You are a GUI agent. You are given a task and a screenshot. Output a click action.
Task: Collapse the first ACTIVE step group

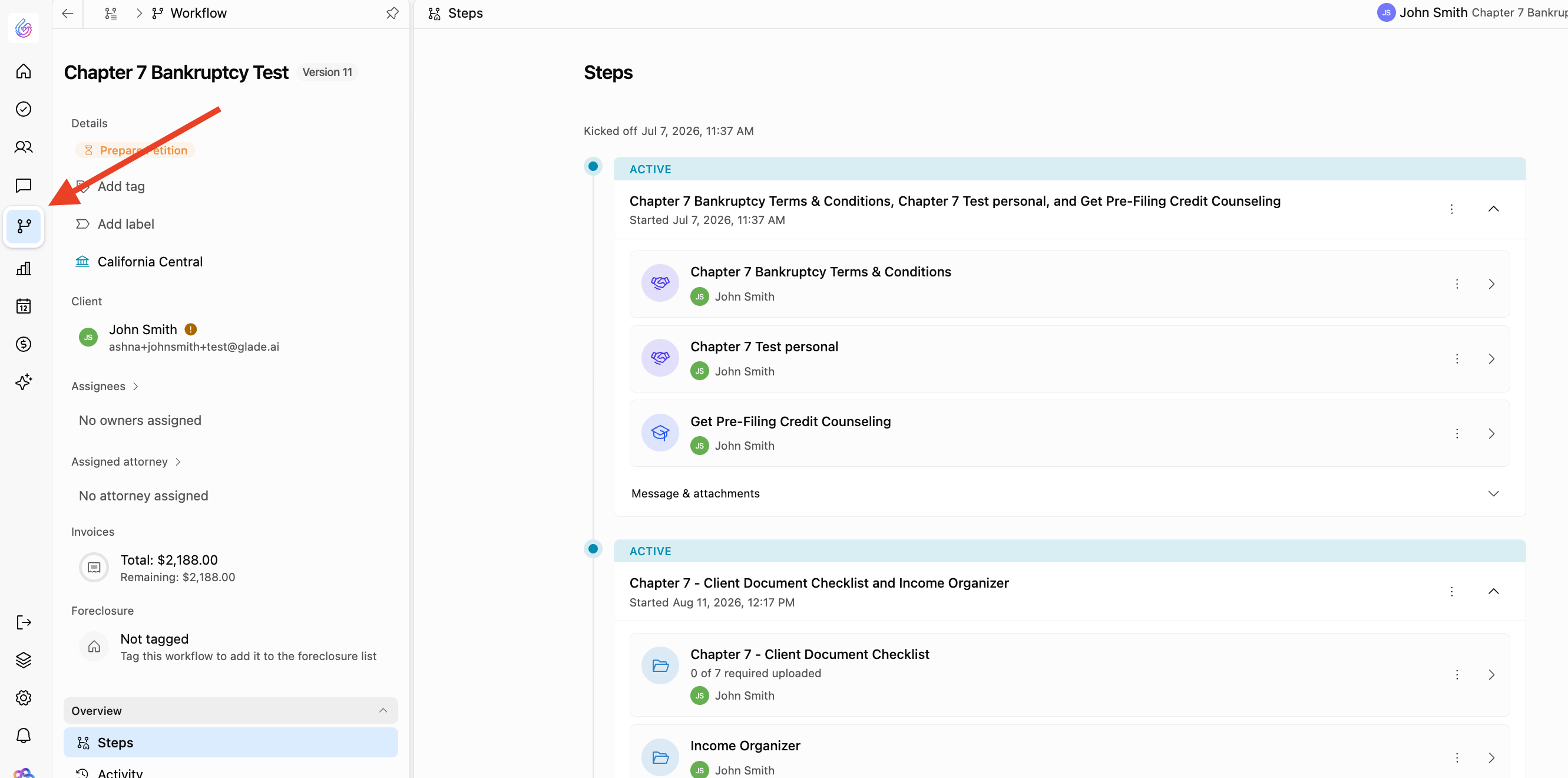click(x=1493, y=209)
